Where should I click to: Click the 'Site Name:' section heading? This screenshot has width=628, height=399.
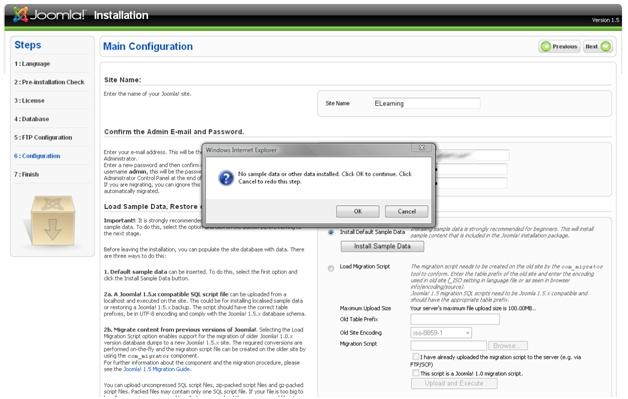(x=123, y=80)
